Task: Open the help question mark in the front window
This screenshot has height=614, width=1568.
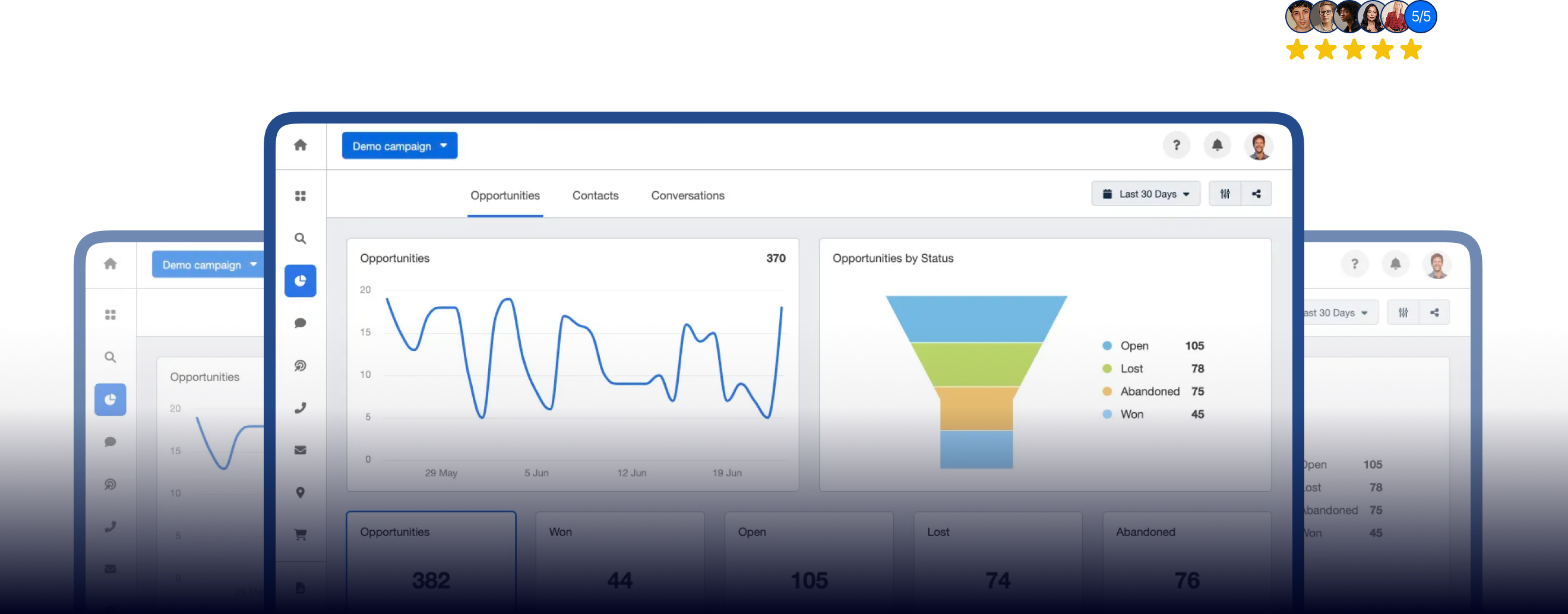Action: [1176, 145]
